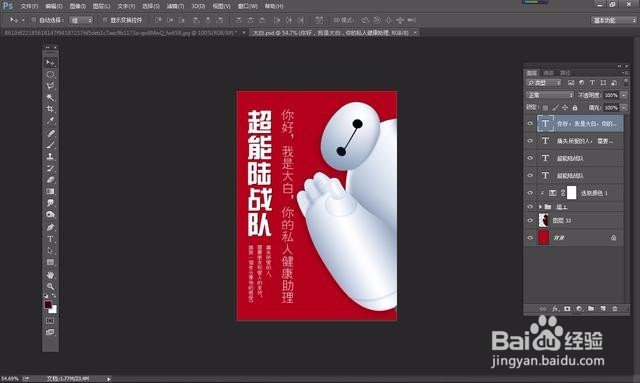Image resolution: width=640 pixels, height=383 pixels.
Task: Select the Zoom tool
Action: (50, 286)
